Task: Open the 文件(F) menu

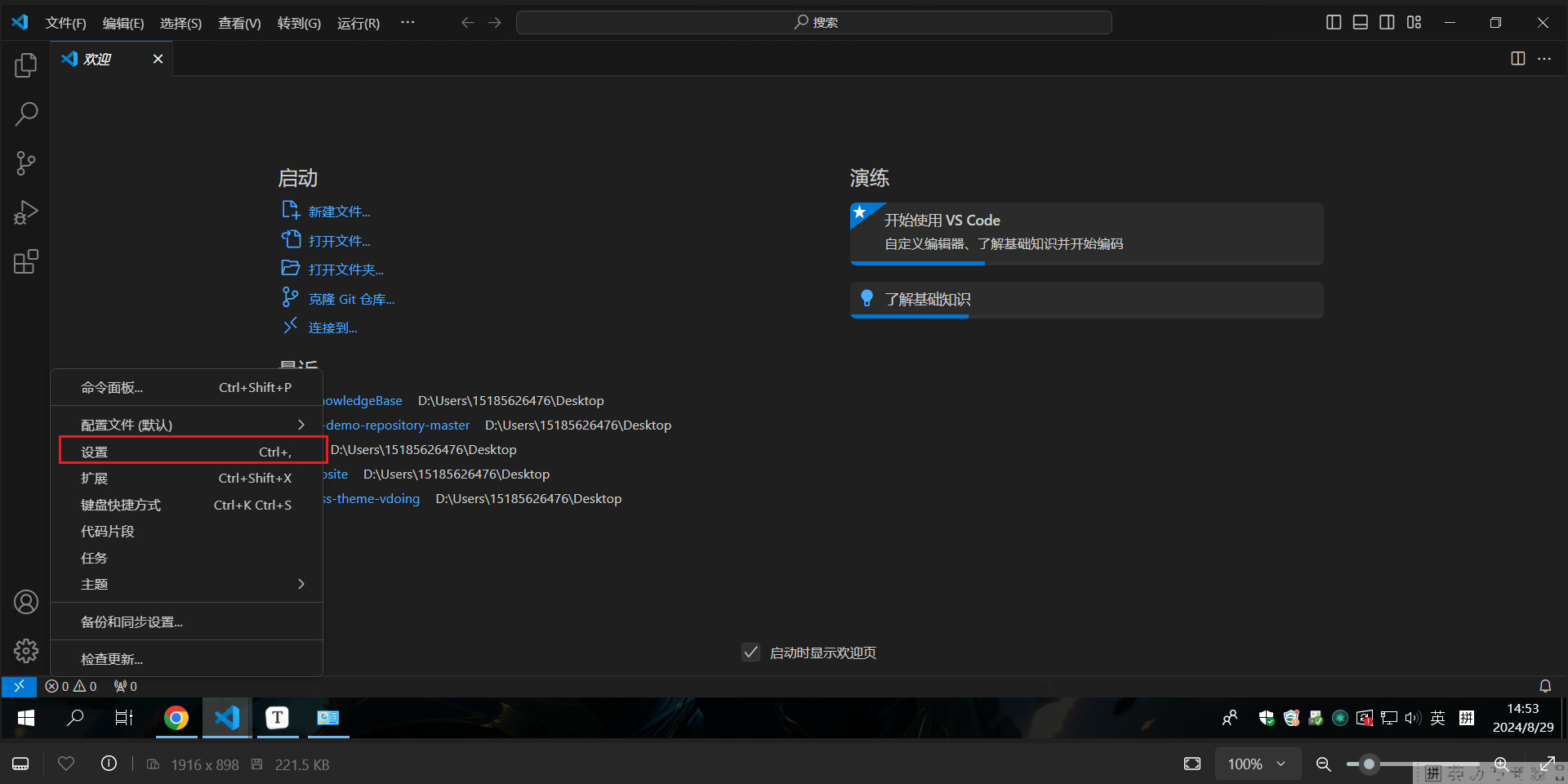Action: tap(65, 23)
